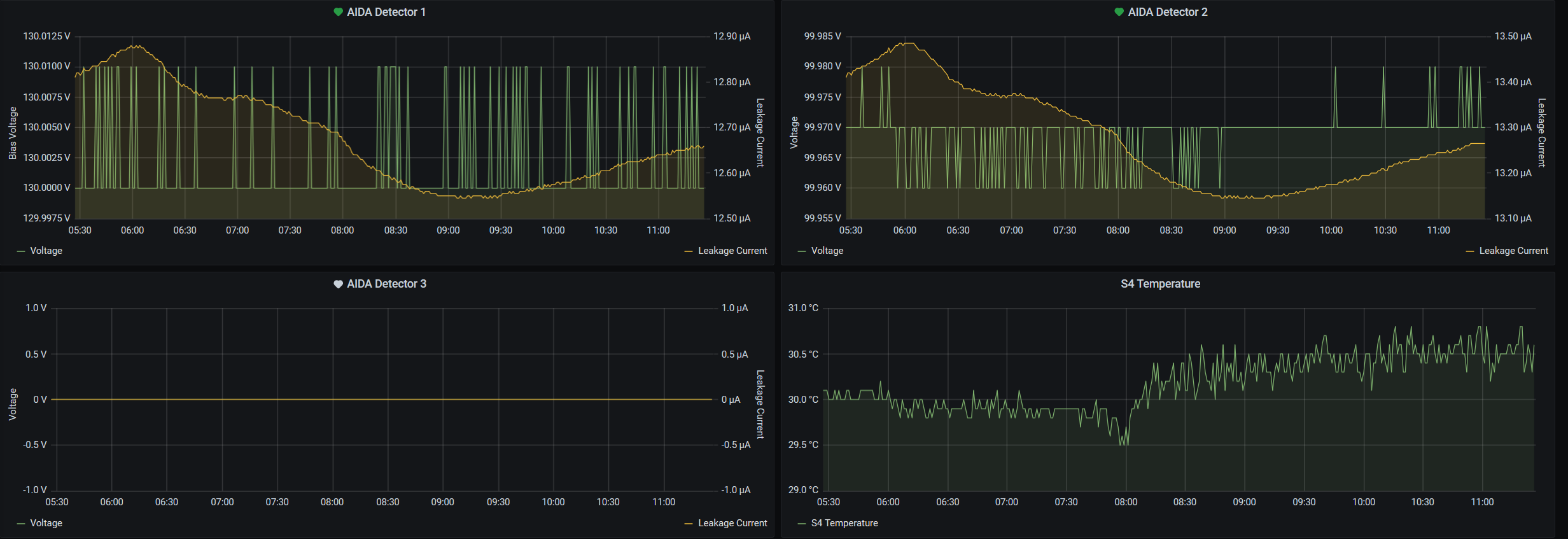Click the green Voltage color line in Detector 1 legend
1568x539 pixels.
(x=21, y=251)
